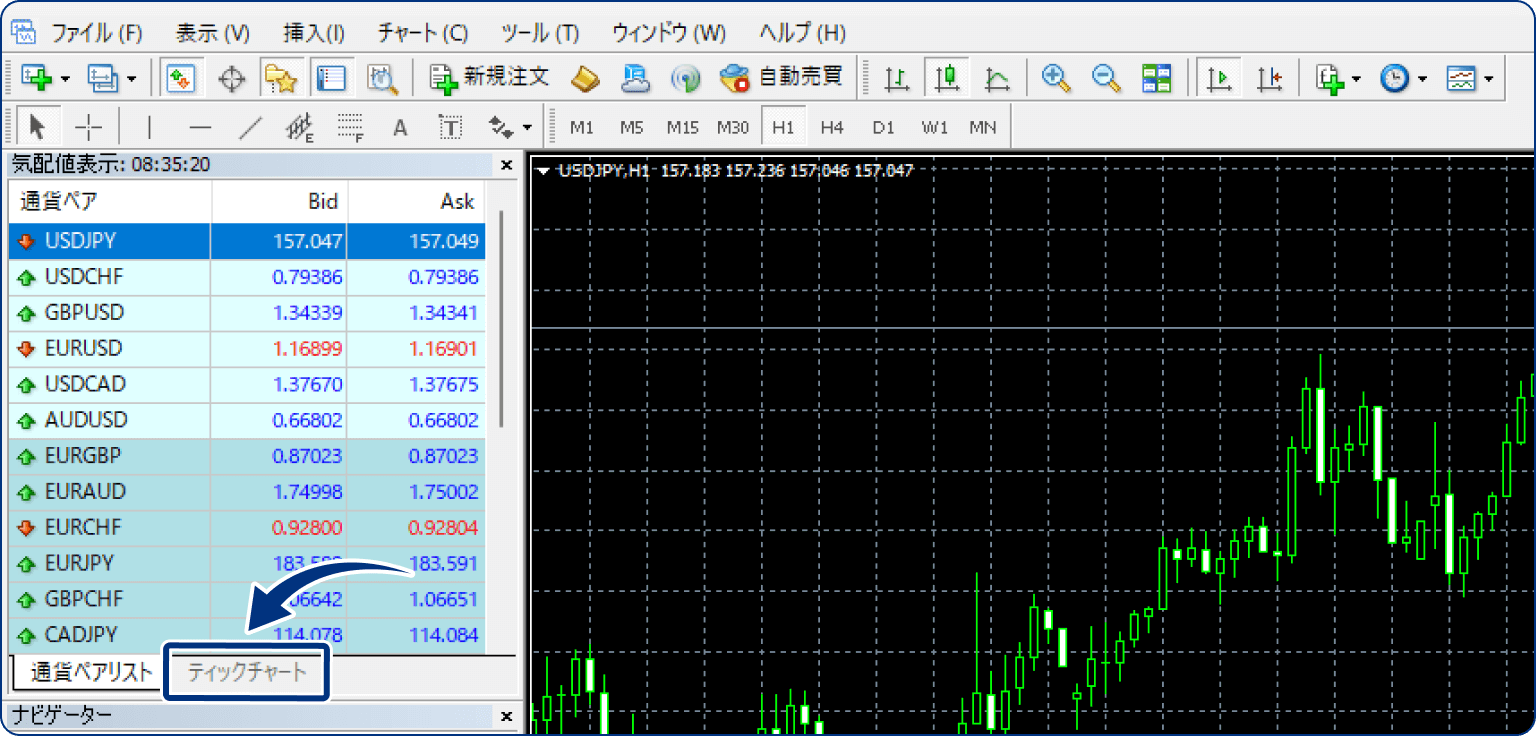Open the チャート (C) menu
This screenshot has width=1536, height=736.
click(422, 33)
